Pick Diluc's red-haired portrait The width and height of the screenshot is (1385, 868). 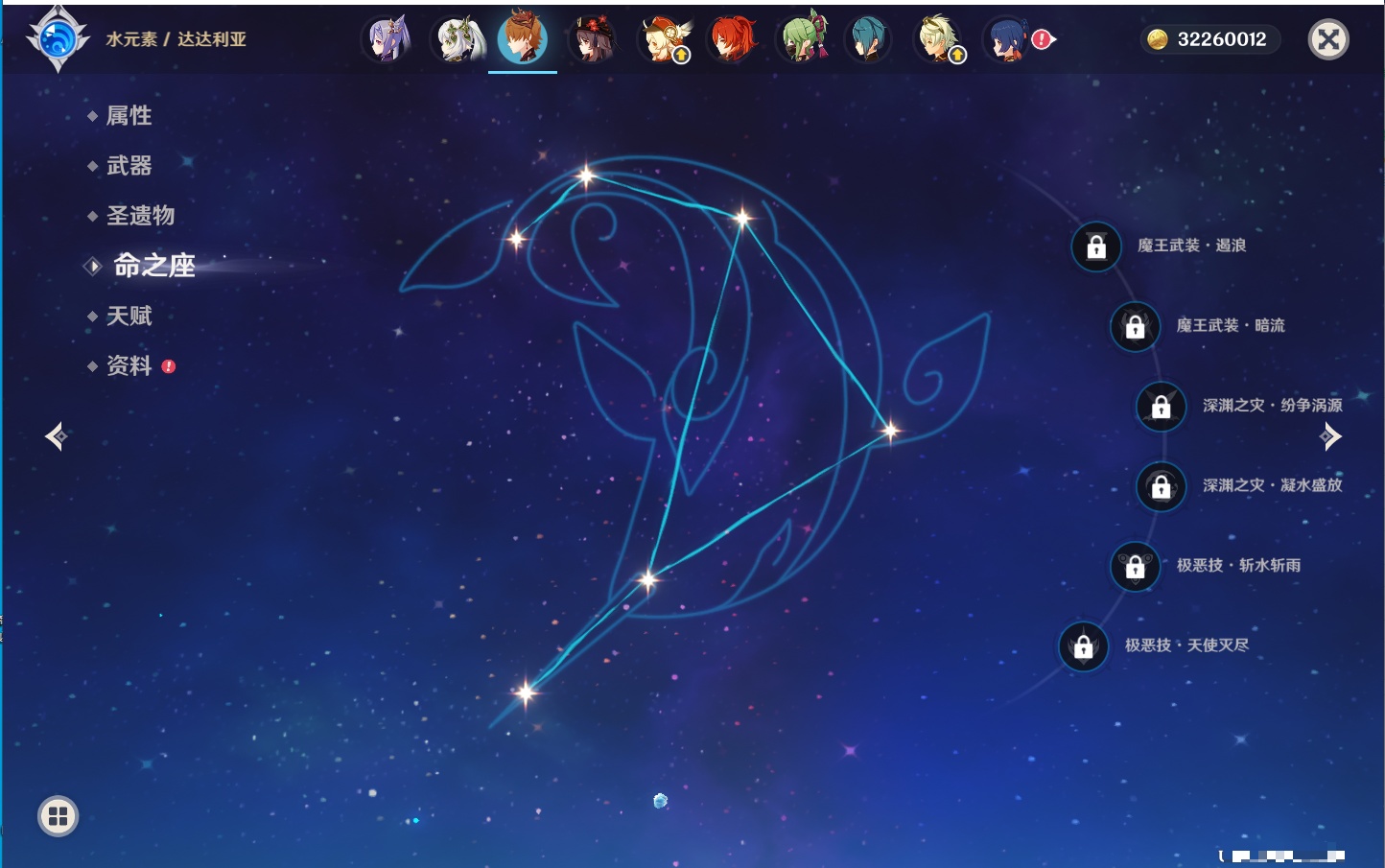(732, 40)
